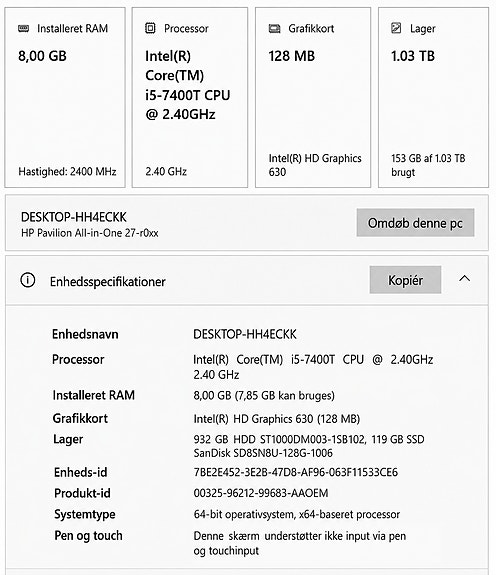Click the Enhedsspecifikationer info circle icon

tap(27, 280)
